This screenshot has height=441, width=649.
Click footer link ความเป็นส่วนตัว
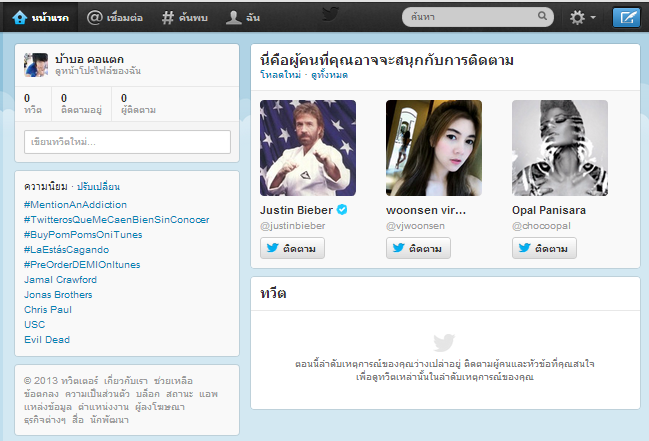click(97, 394)
